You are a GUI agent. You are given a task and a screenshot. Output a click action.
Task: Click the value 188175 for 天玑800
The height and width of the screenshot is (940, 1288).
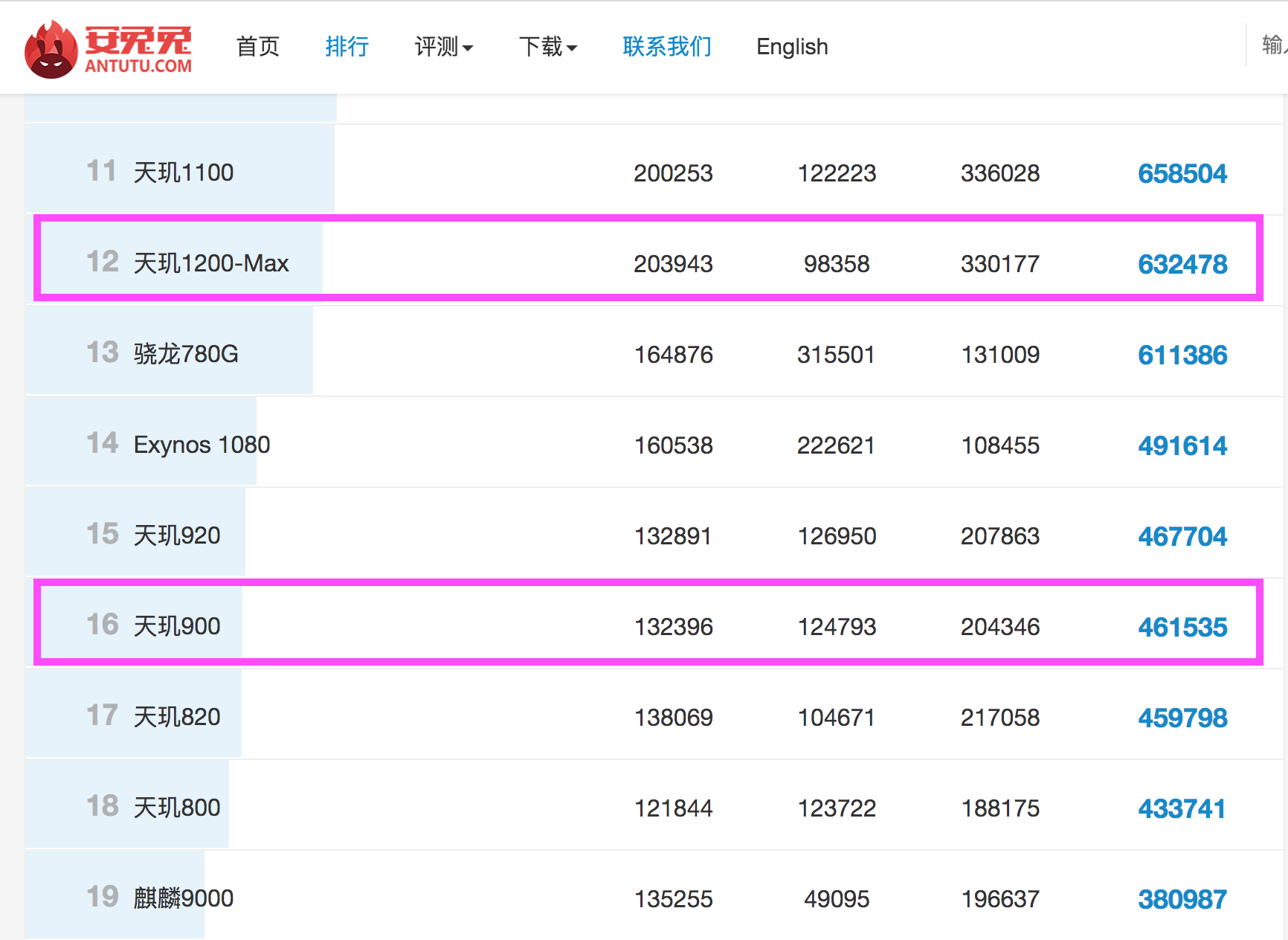(x=1000, y=808)
